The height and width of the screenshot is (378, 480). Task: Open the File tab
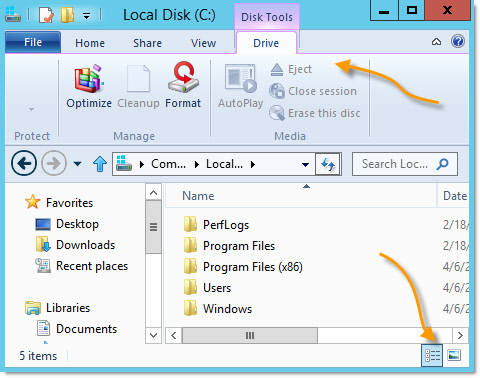pyautogui.click(x=33, y=42)
